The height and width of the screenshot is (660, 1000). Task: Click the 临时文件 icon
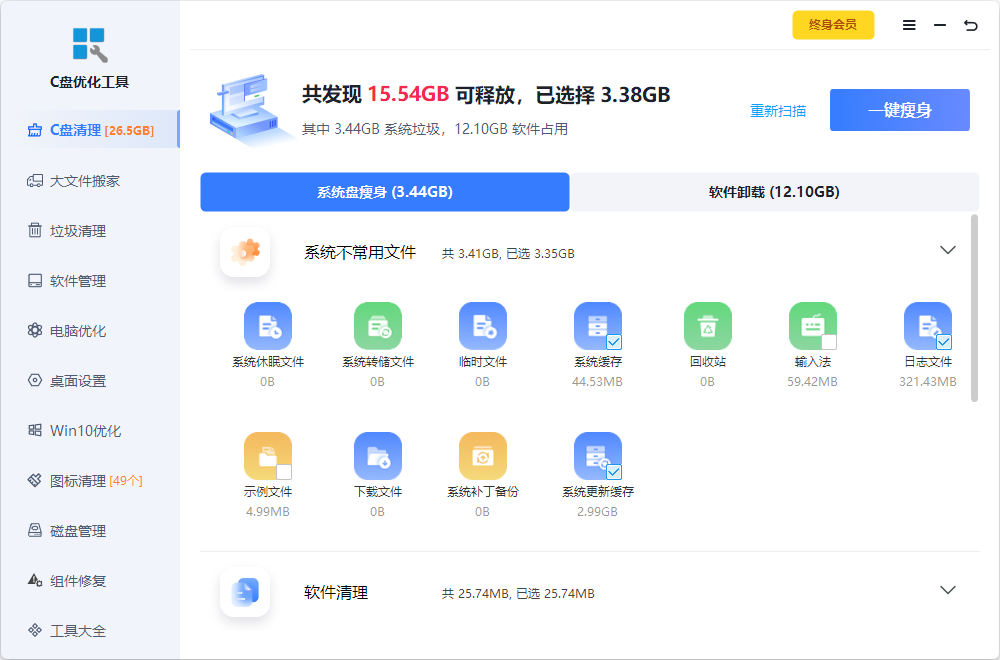483,326
